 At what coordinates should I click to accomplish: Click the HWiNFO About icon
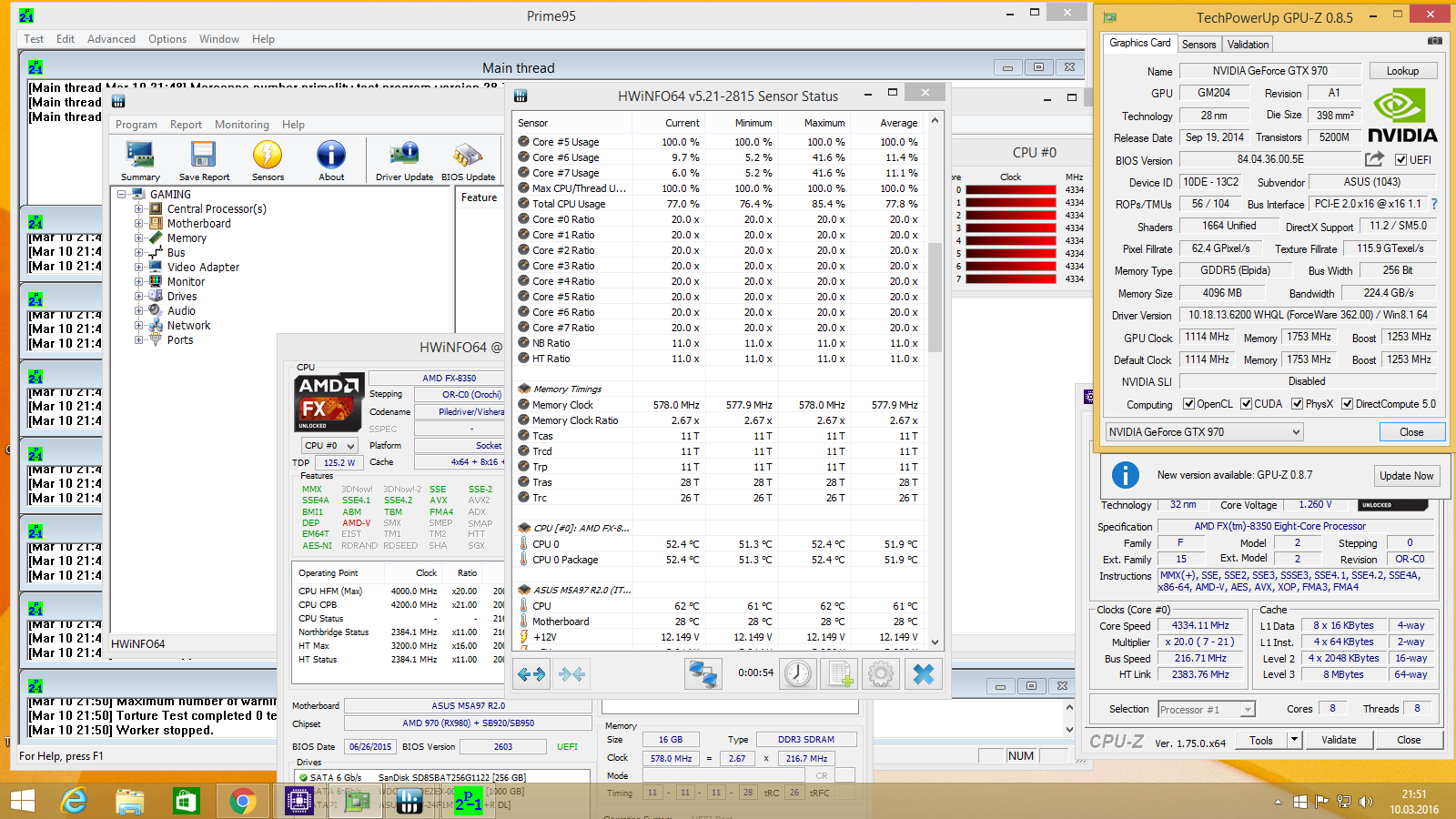pos(331,161)
